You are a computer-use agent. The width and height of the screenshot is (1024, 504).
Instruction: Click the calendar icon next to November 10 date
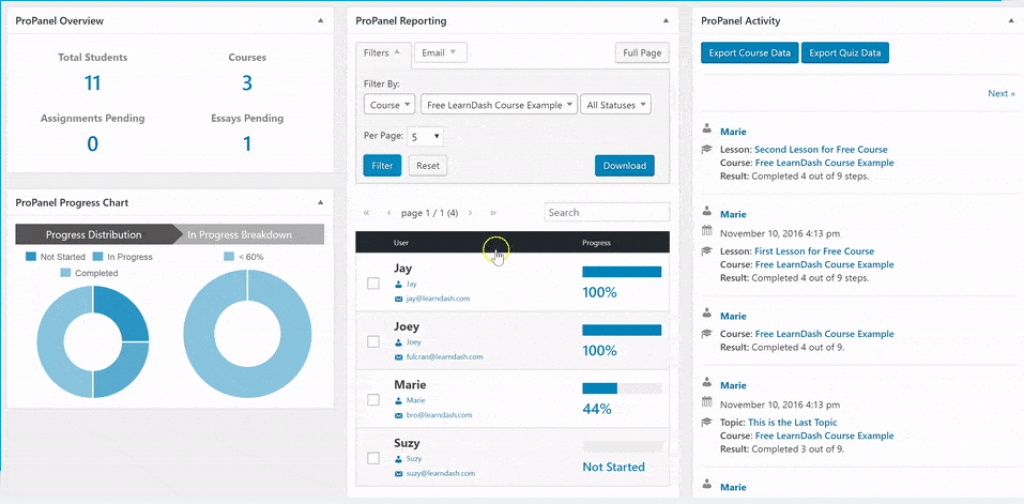click(708, 233)
